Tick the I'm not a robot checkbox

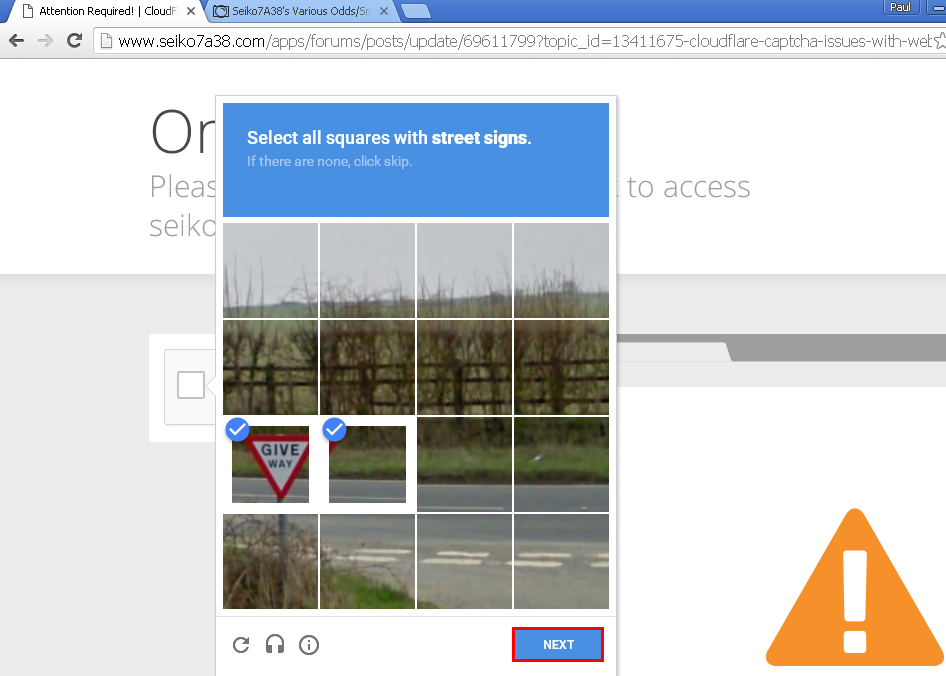point(191,385)
